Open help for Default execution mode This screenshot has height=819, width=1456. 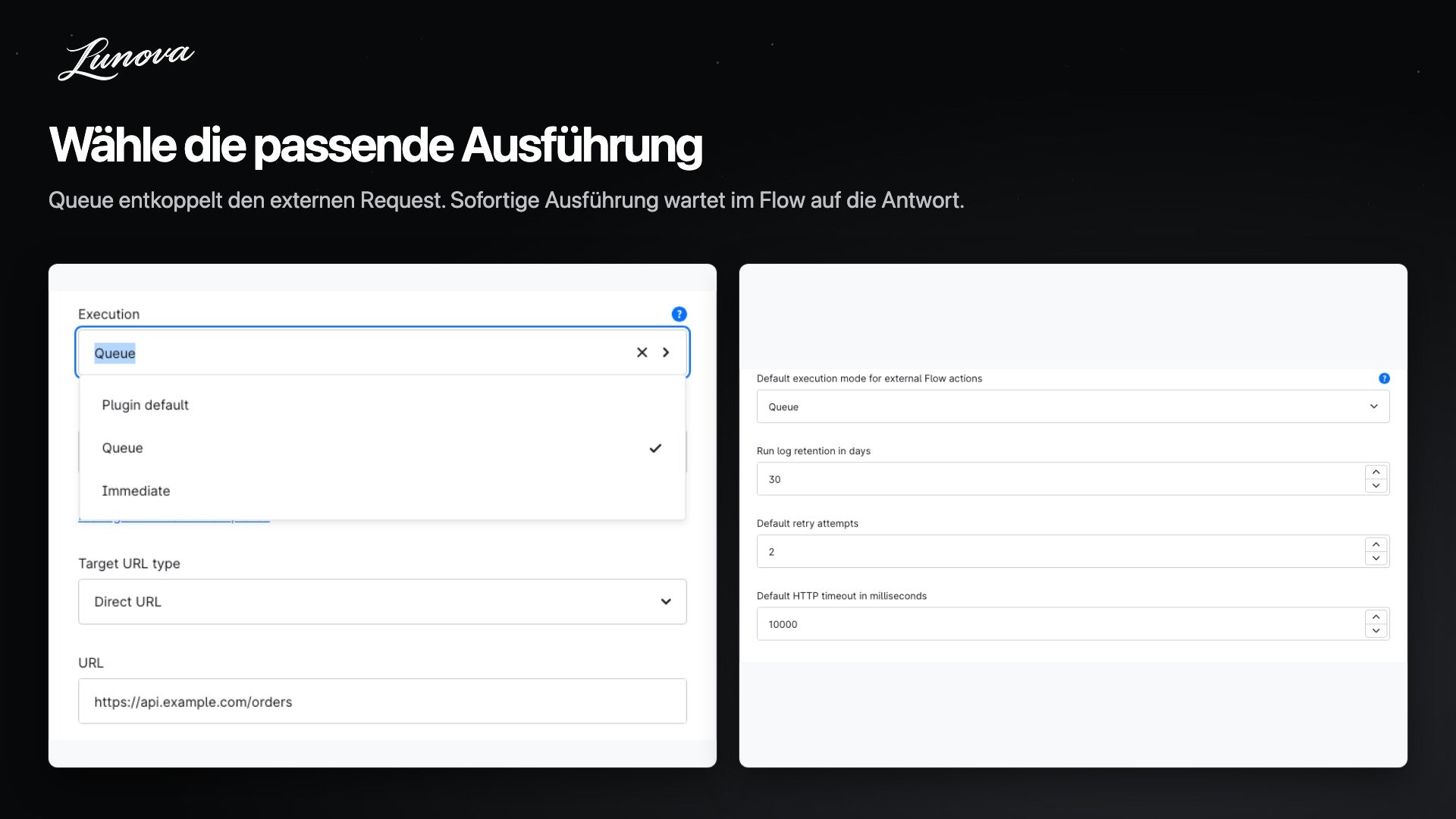[x=1384, y=378]
